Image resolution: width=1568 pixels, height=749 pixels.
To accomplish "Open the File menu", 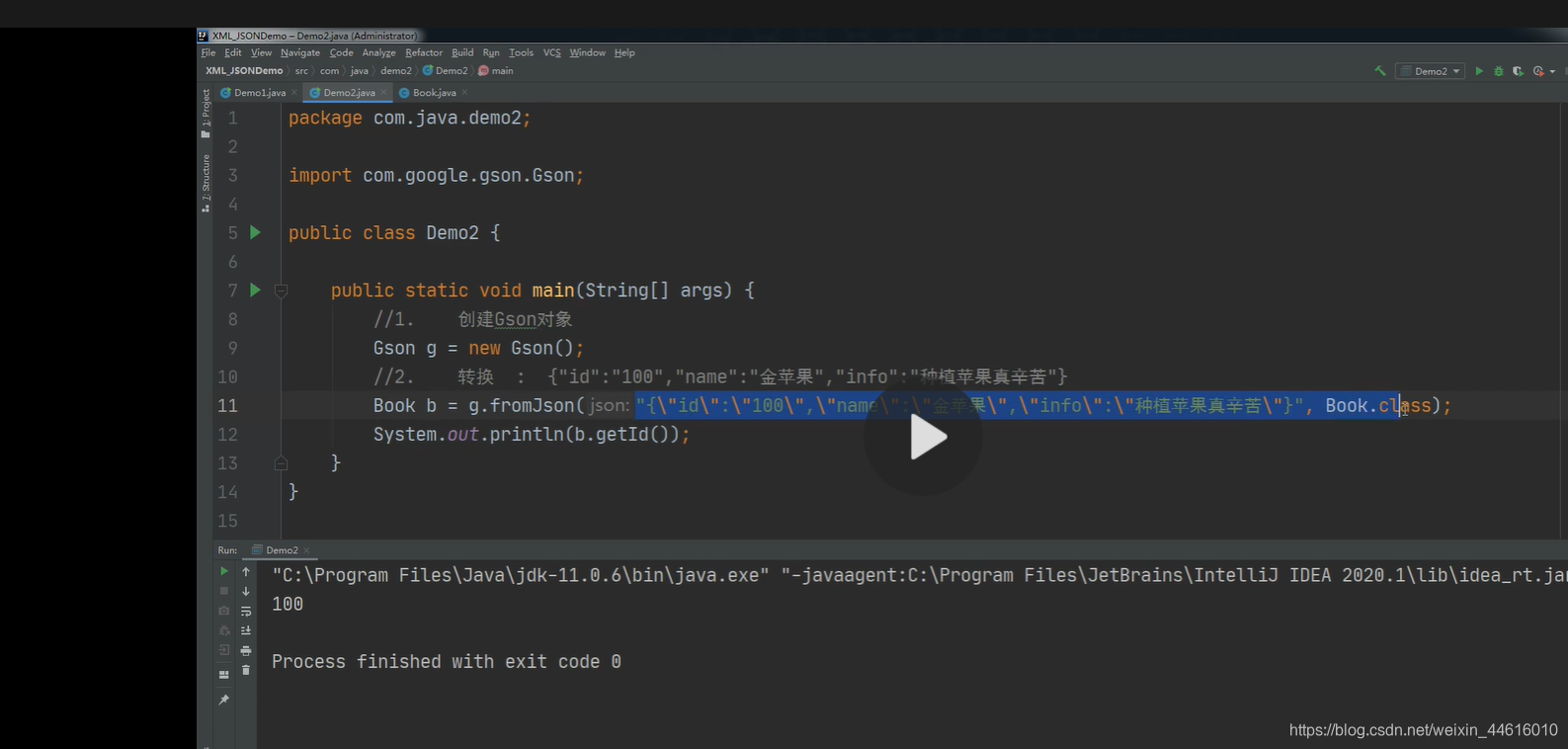I will [x=208, y=52].
